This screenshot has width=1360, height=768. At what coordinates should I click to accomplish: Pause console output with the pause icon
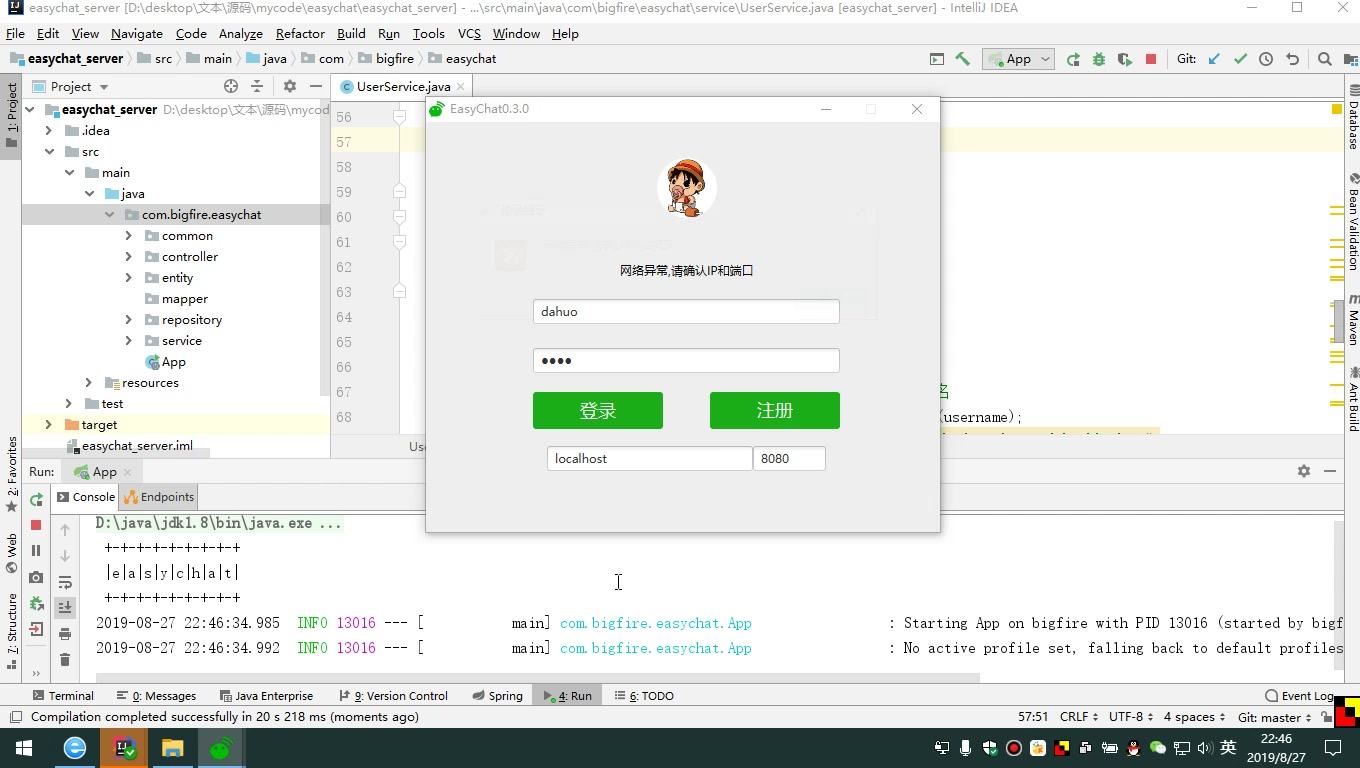35,549
